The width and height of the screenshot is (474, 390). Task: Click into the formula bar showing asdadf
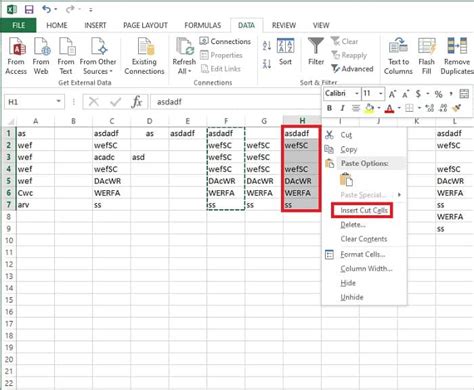[233, 102]
